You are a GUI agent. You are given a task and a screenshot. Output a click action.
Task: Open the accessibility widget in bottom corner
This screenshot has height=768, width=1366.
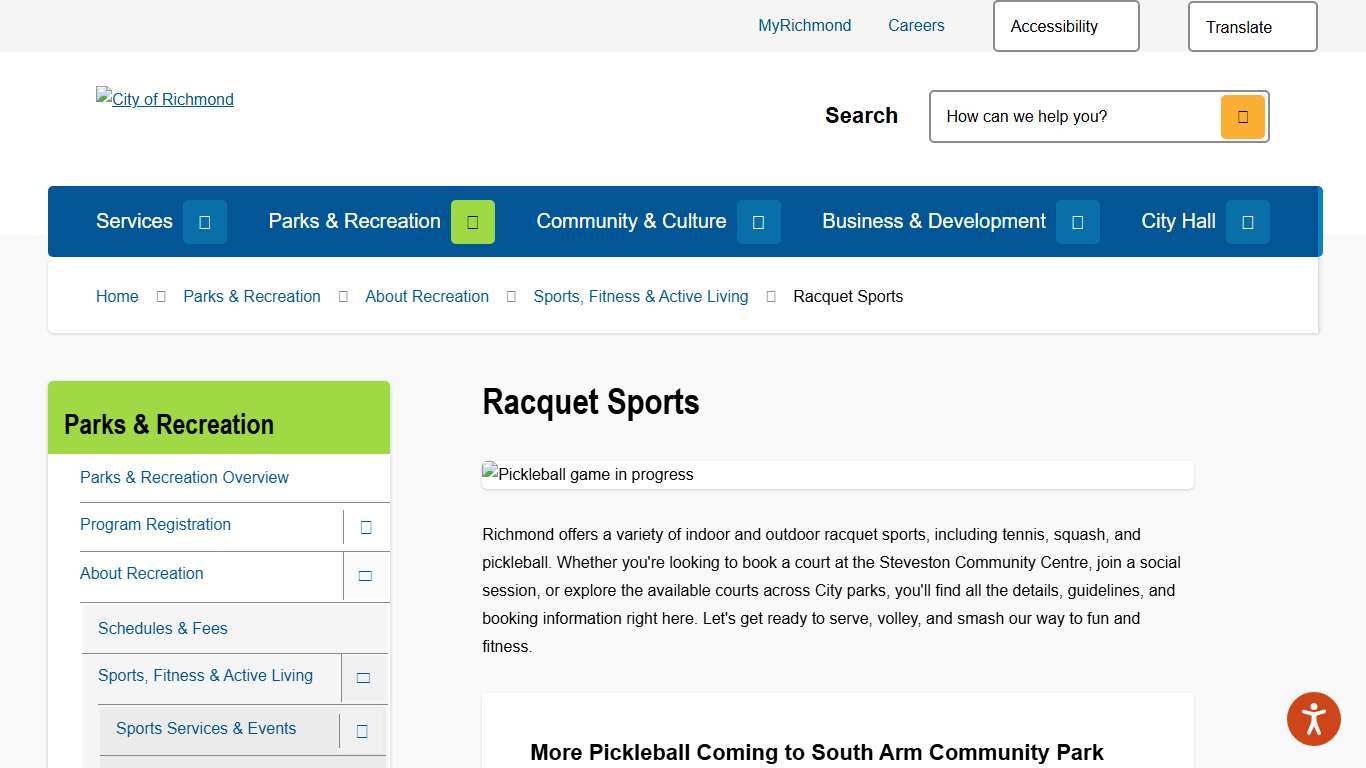[1313, 718]
